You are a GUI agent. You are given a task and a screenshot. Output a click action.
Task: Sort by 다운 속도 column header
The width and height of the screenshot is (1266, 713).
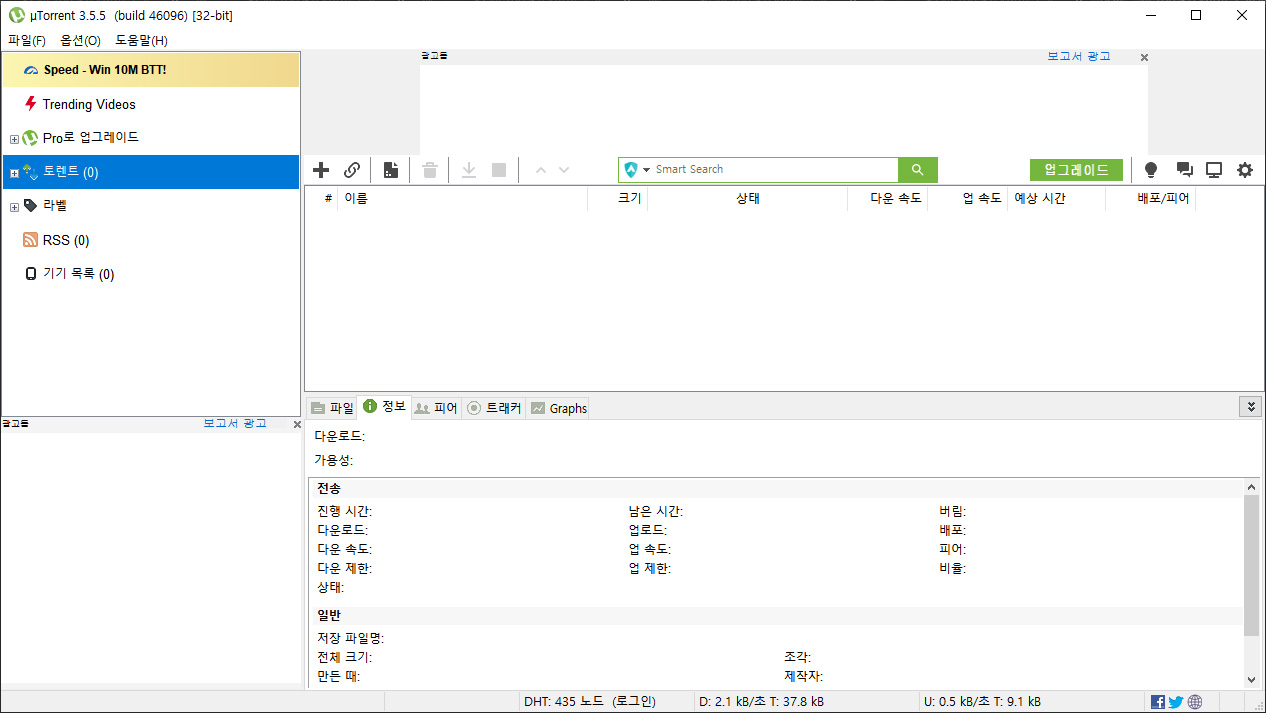pos(887,198)
